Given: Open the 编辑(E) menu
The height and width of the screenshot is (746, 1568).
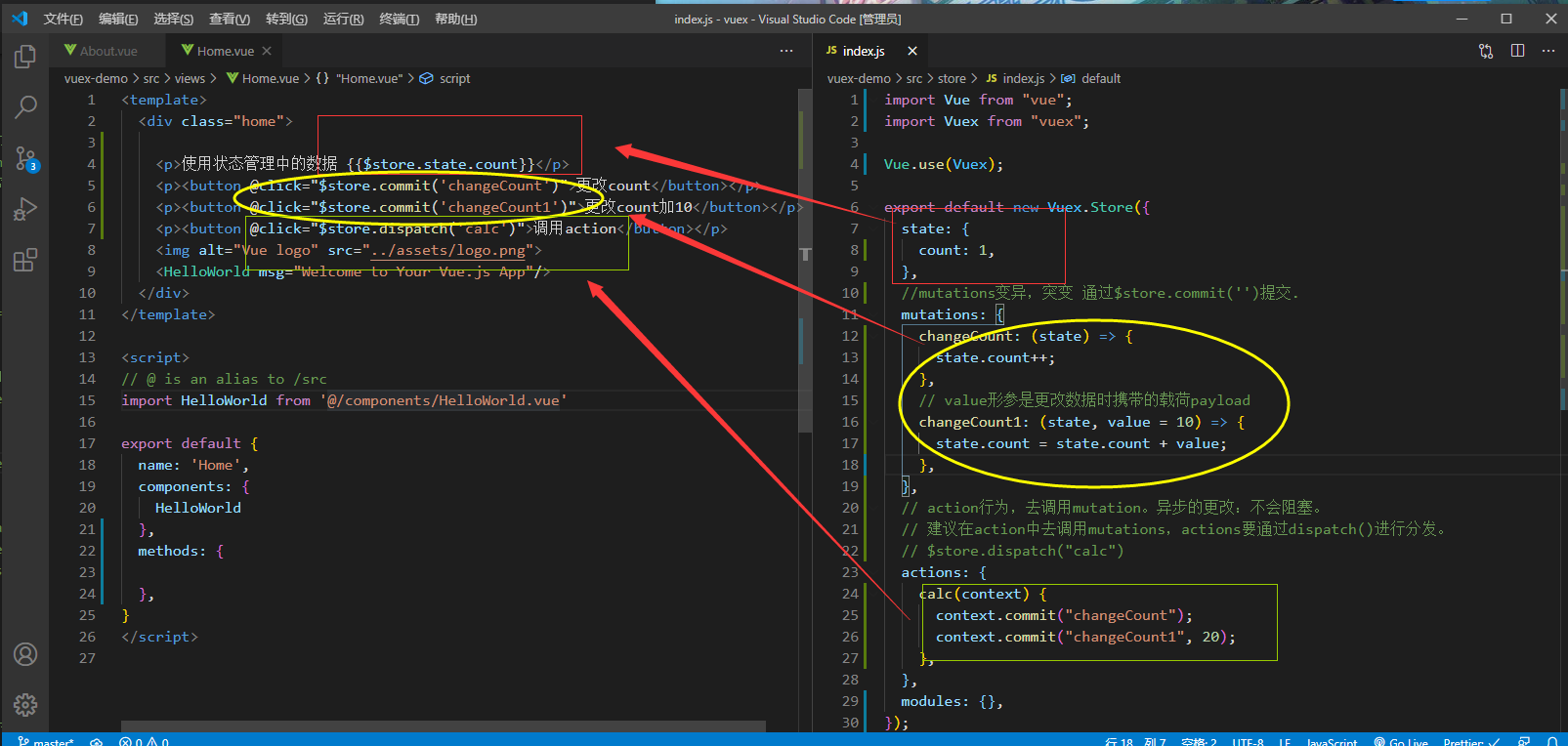Looking at the screenshot, I should pyautogui.click(x=118, y=19).
